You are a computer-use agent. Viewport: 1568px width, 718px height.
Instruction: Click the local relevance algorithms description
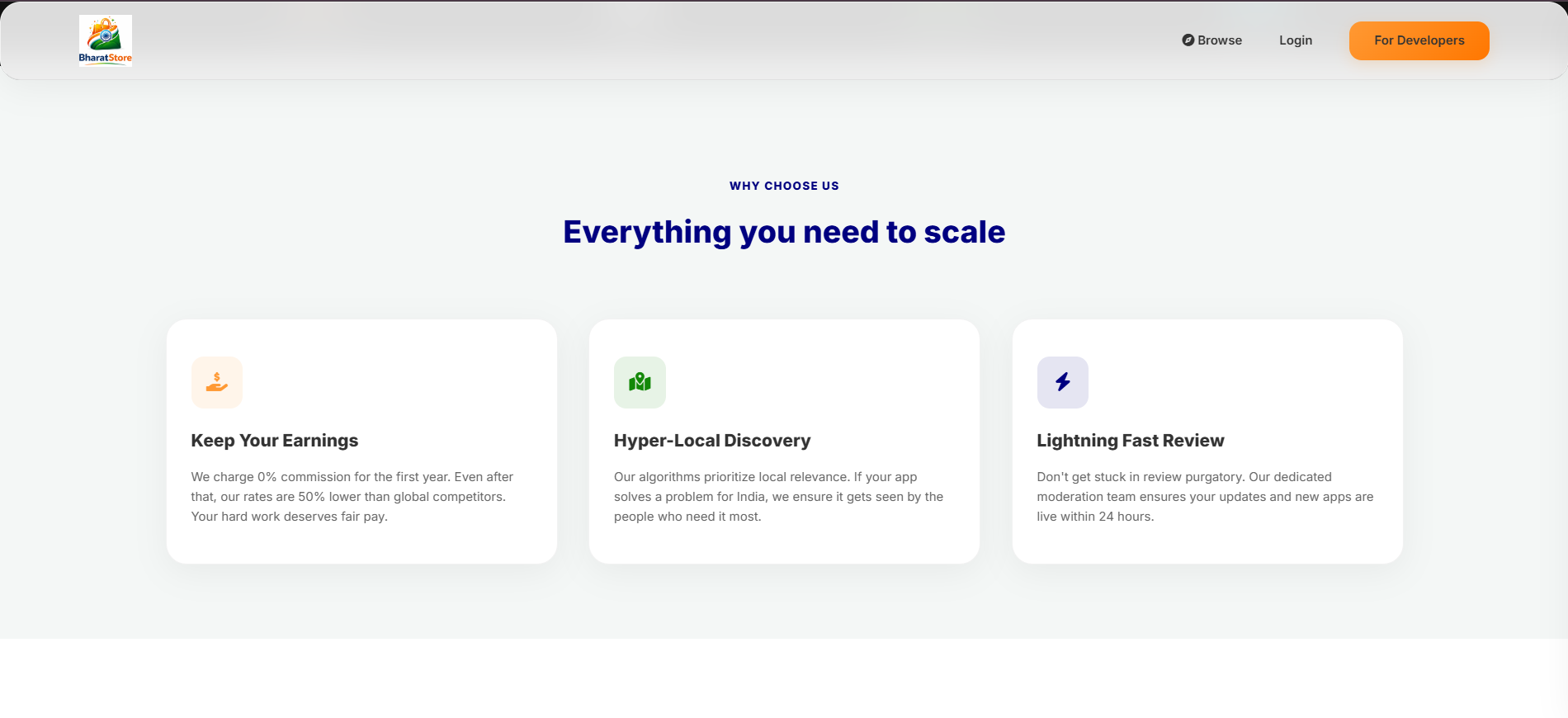(x=777, y=497)
